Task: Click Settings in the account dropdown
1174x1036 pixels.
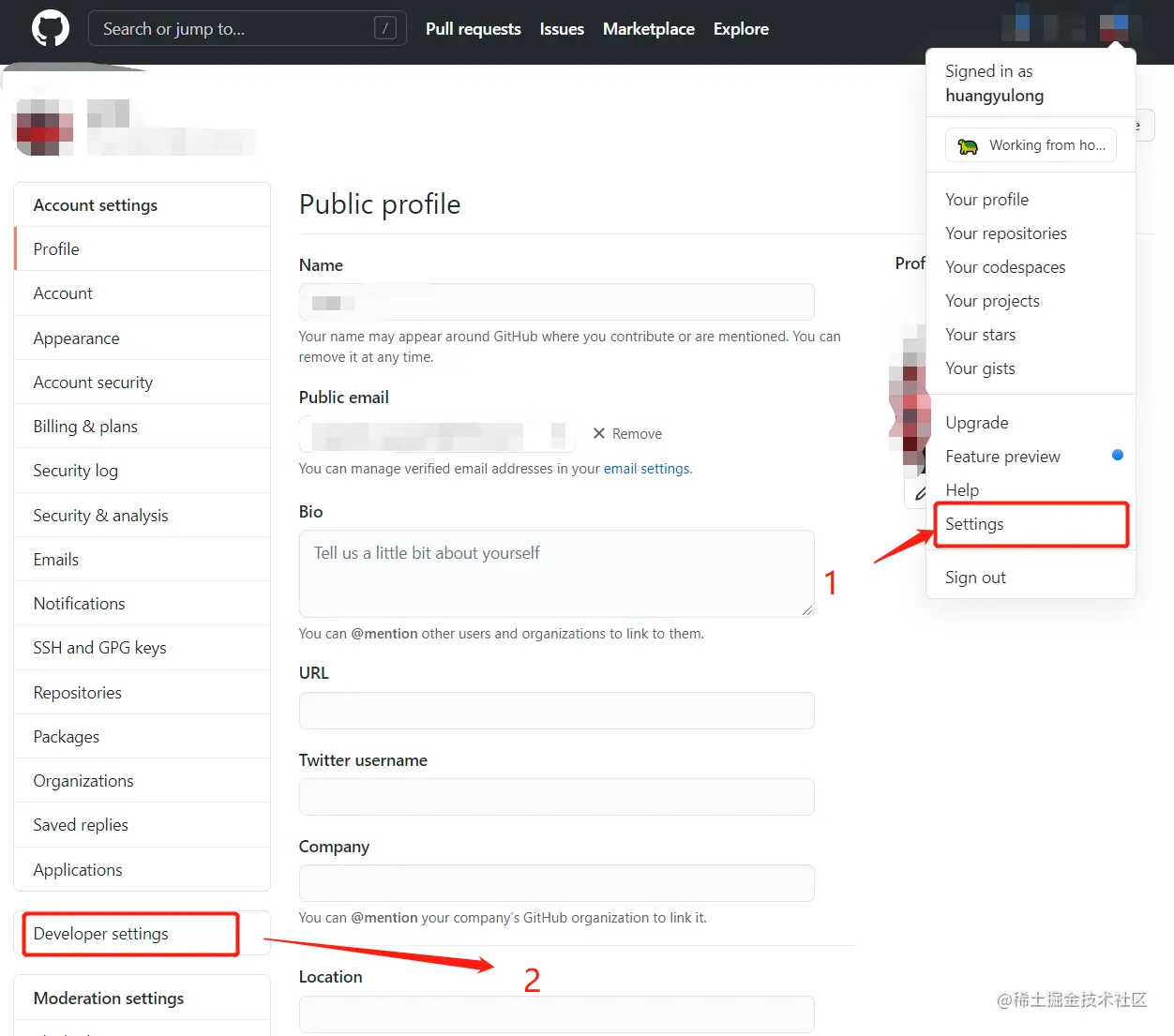Action: (974, 524)
